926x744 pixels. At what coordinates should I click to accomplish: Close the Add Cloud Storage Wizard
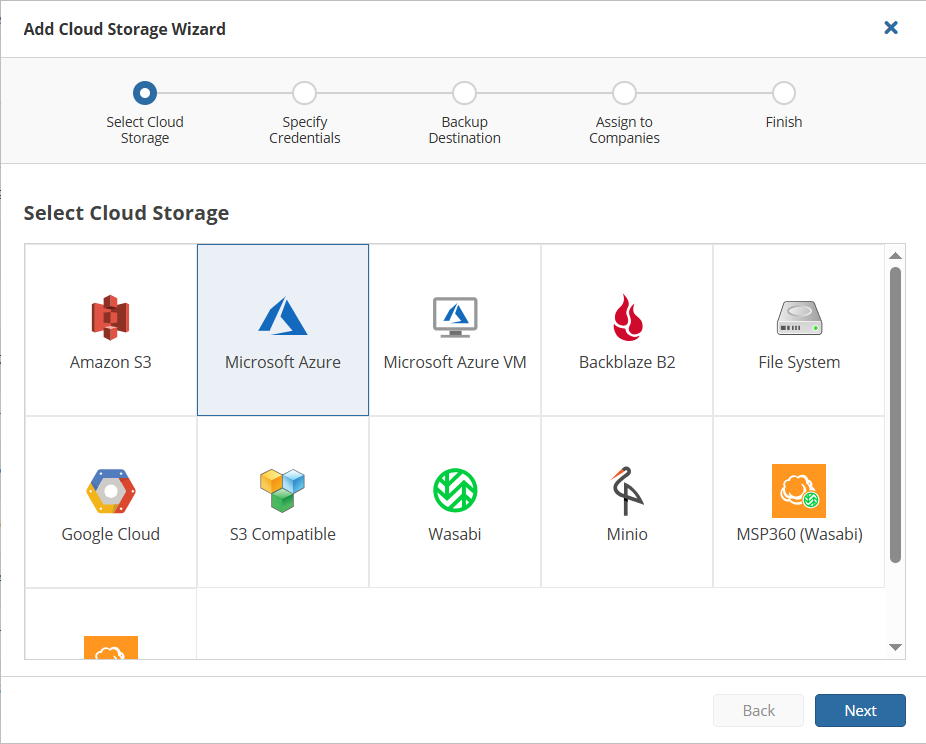coord(891,28)
